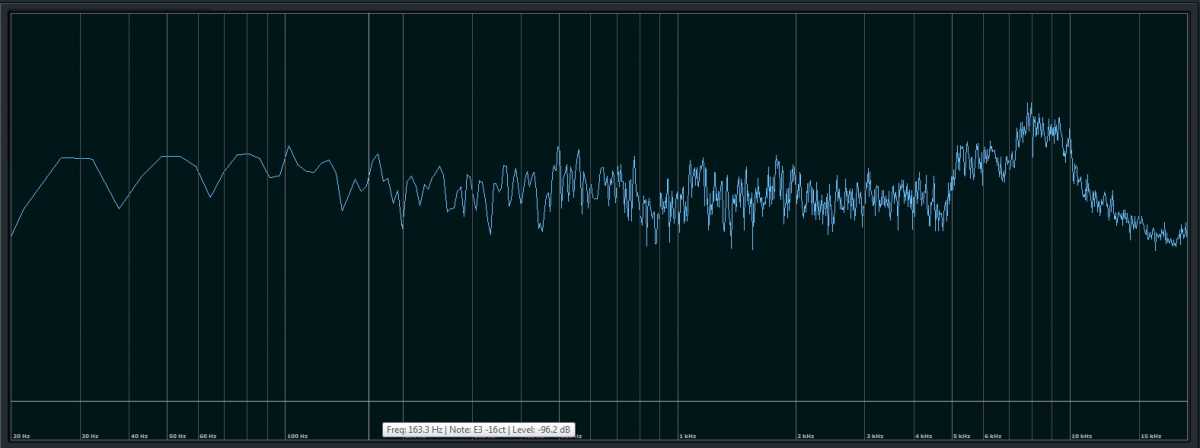
Task: Click the 2 kHz frequency axis label
Action: pos(805,436)
